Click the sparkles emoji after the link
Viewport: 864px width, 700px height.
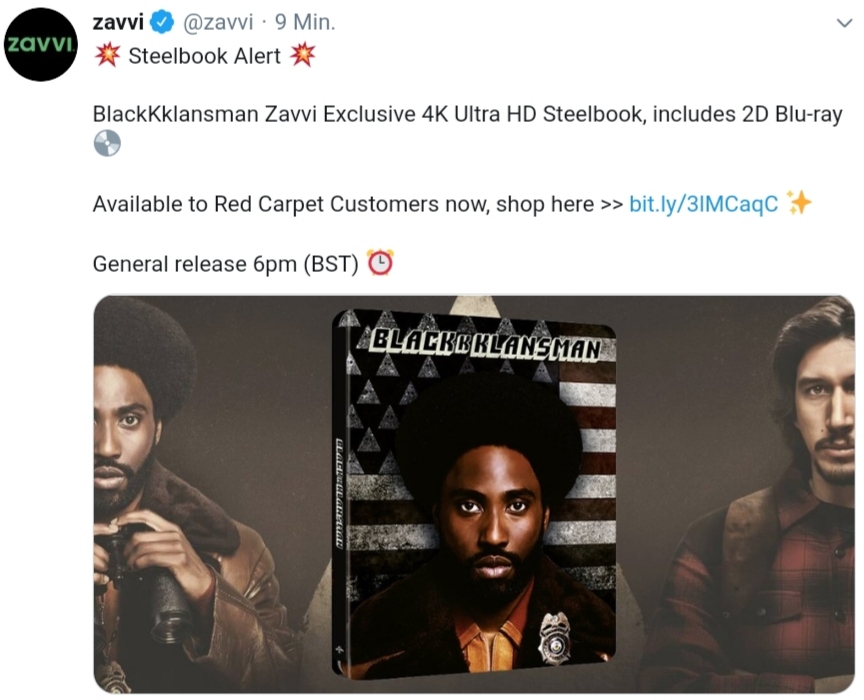tap(798, 202)
